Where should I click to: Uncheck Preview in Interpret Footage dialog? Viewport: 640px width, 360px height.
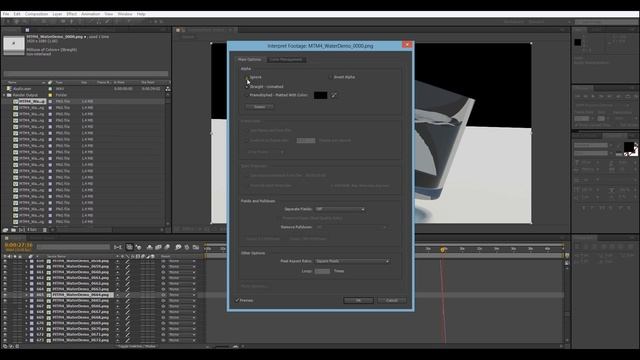[x=237, y=300]
